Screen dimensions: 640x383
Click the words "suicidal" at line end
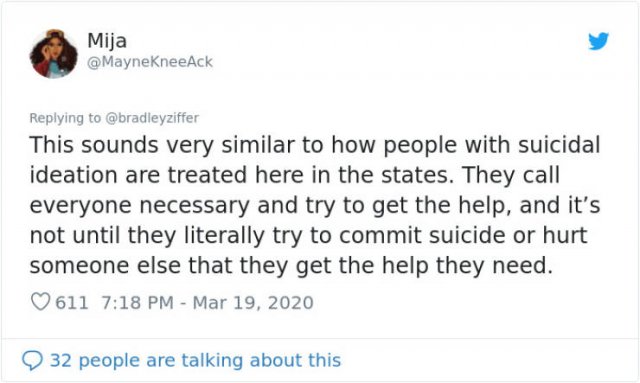coord(559,145)
